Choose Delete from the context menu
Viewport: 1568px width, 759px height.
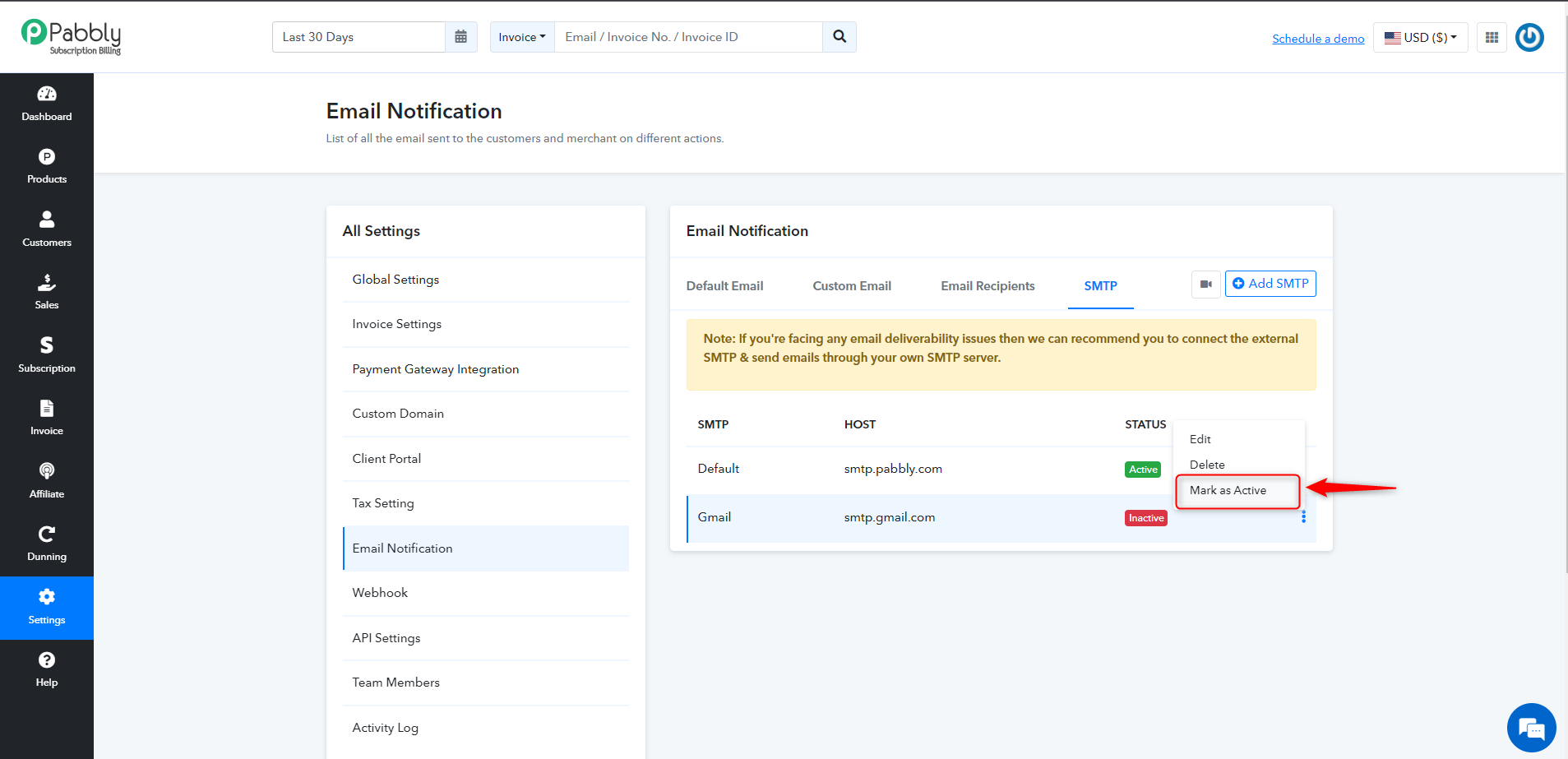pos(1207,465)
